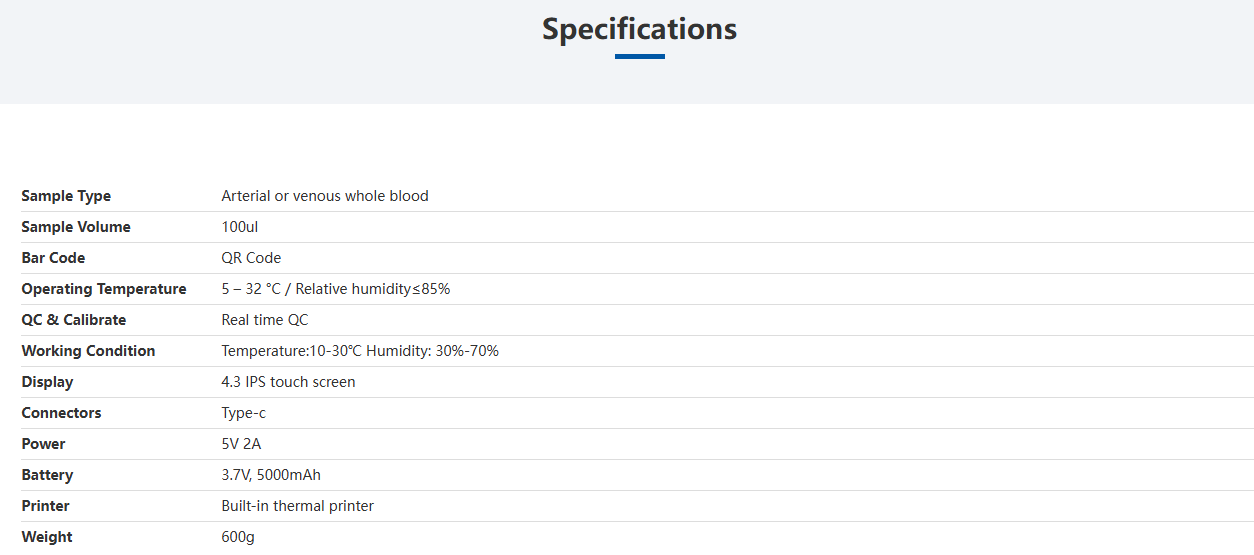Select the Operating Temperature label
Screen dimensions: 1254x555
pos(104,289)
